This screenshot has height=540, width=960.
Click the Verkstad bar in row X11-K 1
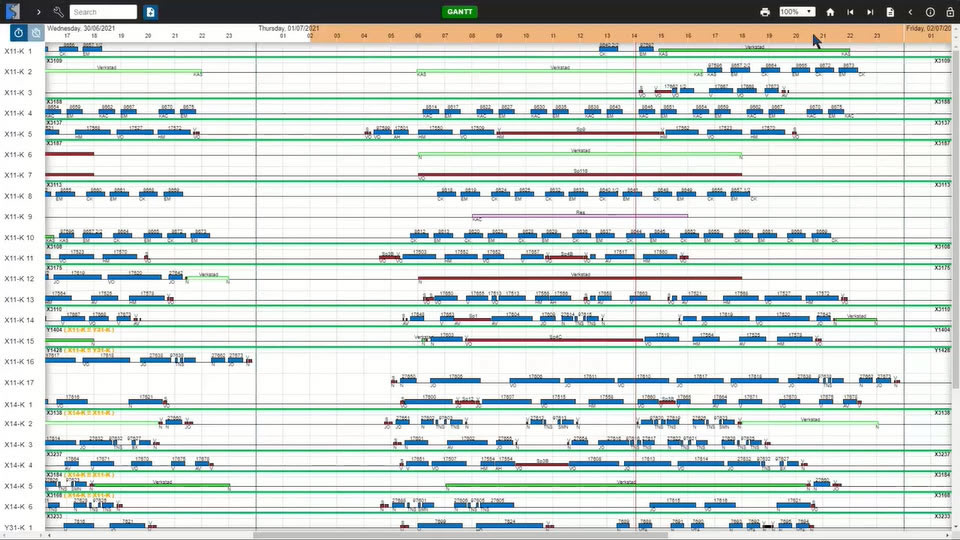tap(754, 50)
